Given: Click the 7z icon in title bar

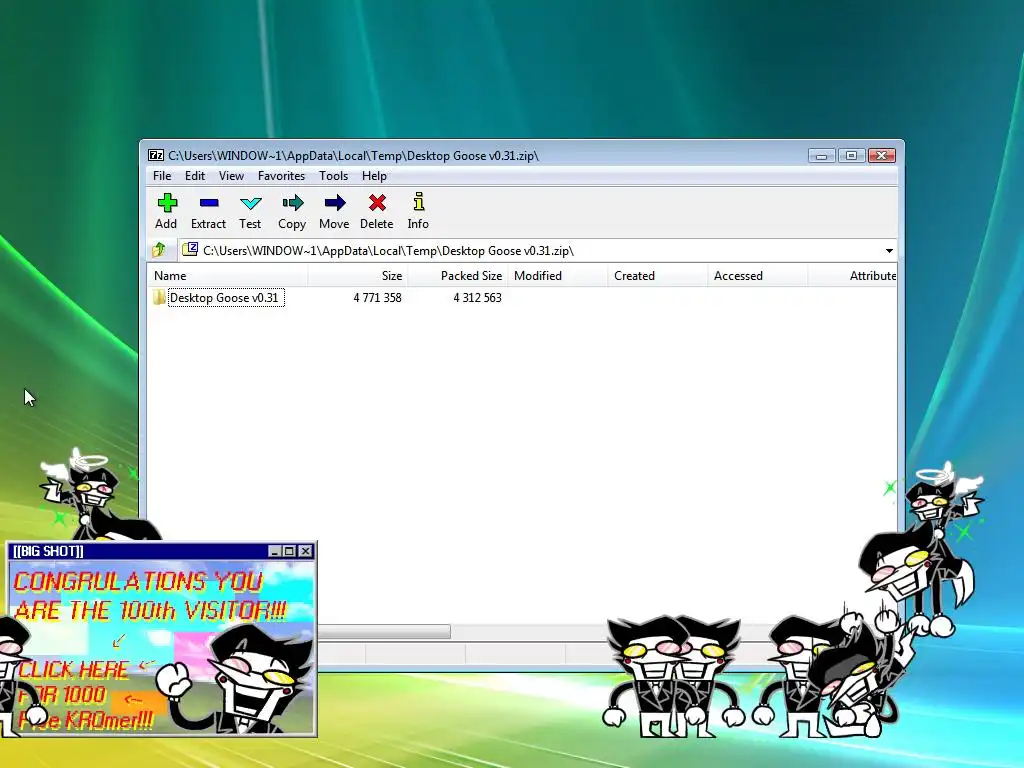Looking at the screenshot, I should (x=156, y=155).
